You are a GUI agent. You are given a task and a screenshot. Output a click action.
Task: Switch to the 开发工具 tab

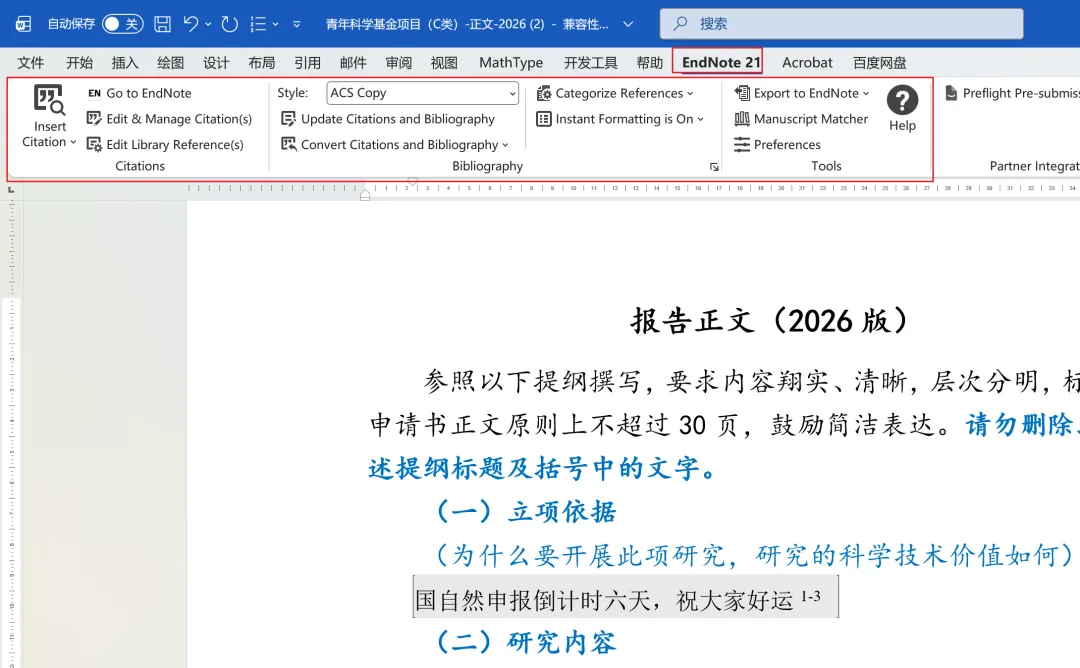(590, 63)
